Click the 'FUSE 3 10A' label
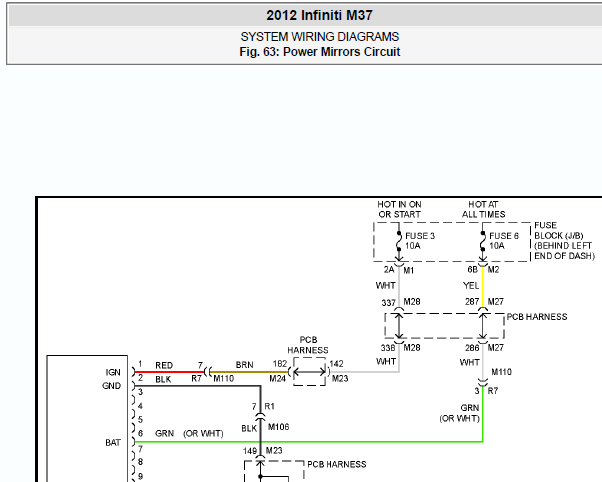This screenshot has width=602, height=482. (420, 241)
